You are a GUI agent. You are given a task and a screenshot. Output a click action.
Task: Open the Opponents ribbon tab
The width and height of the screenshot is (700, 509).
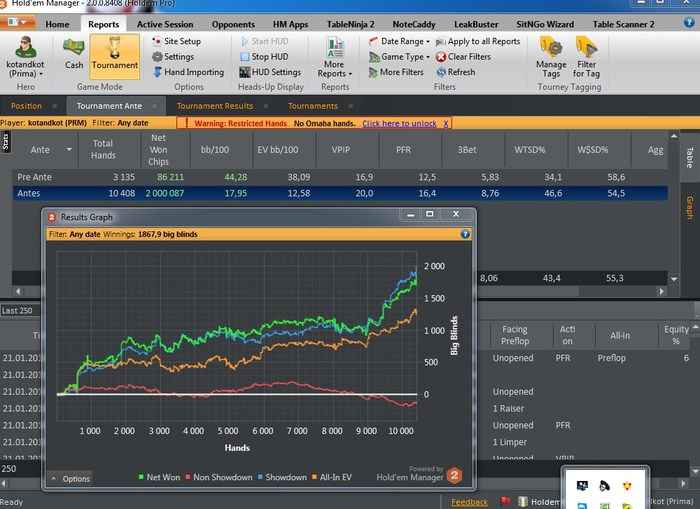233,25
